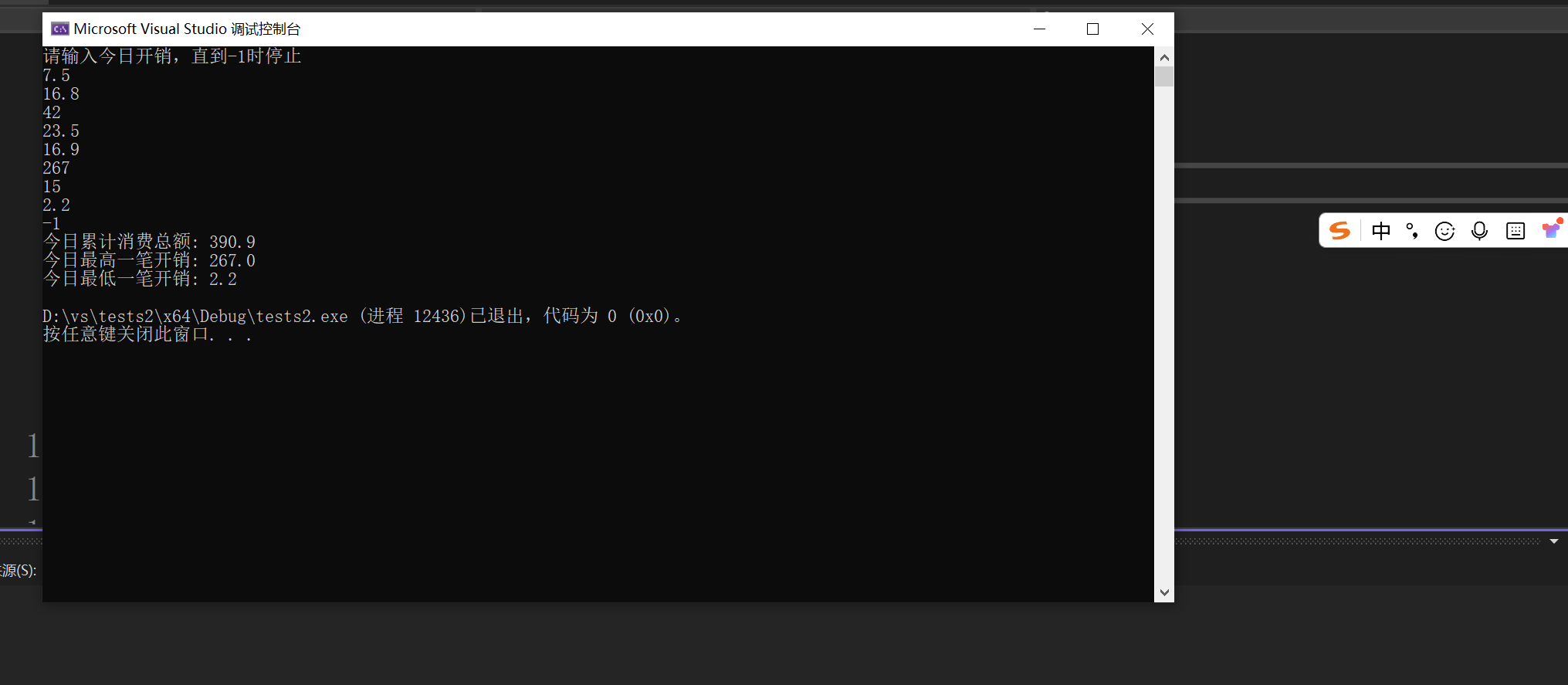Screen dimensions: 1568x685
Task: Minimize the debug console window
Action: click(1040, 29)
